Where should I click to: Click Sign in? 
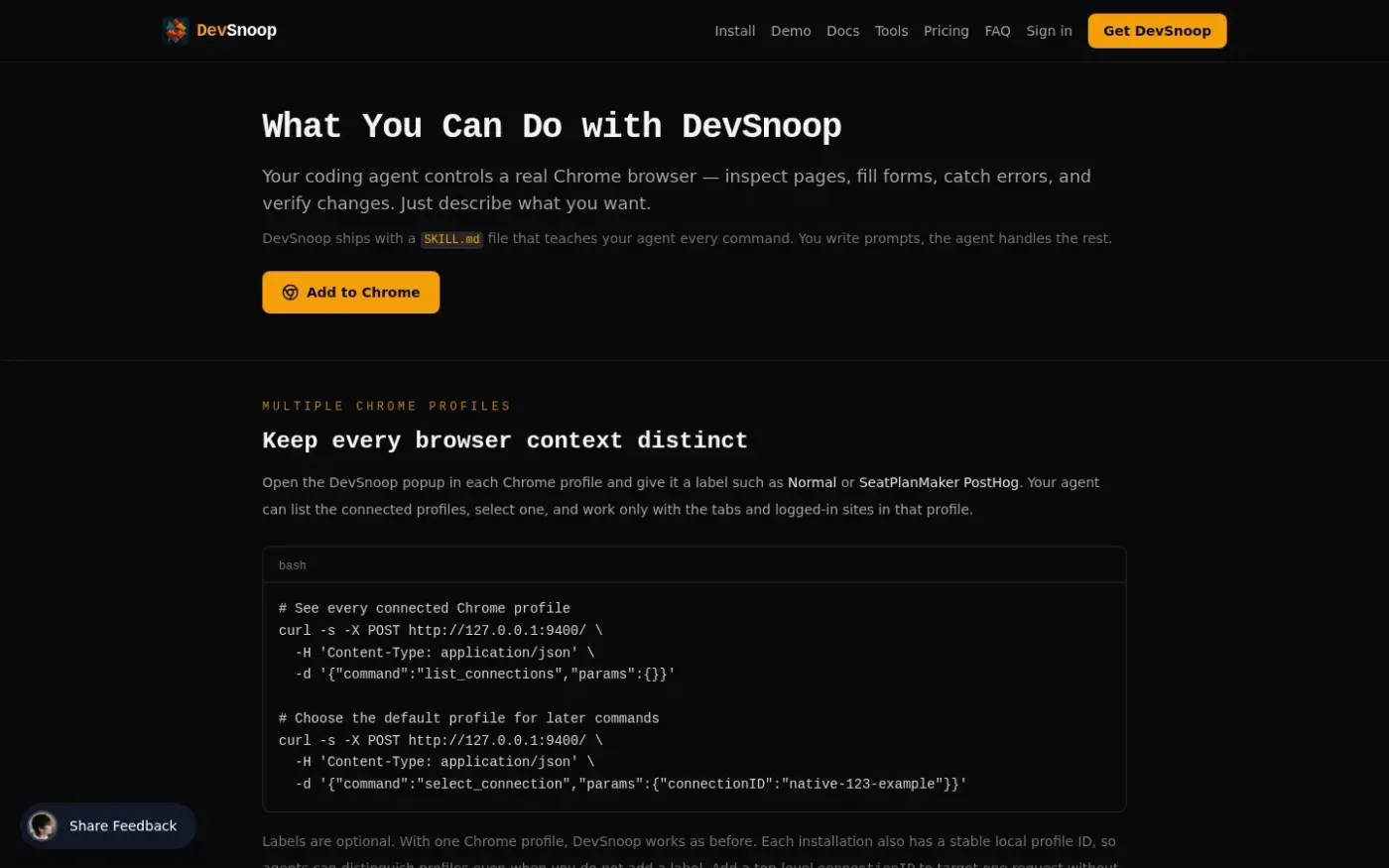point(1049,31)
